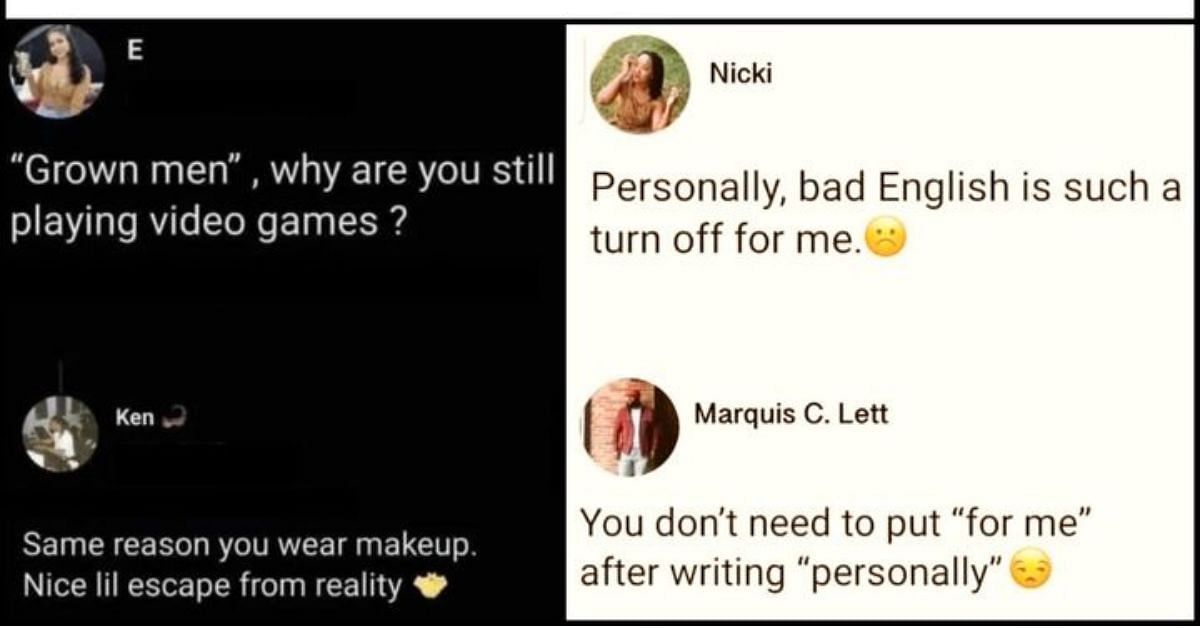Select "Same reason you wear makeup." reply
The width and height of the screenshot is (1200, 628).
pos(249,546)
